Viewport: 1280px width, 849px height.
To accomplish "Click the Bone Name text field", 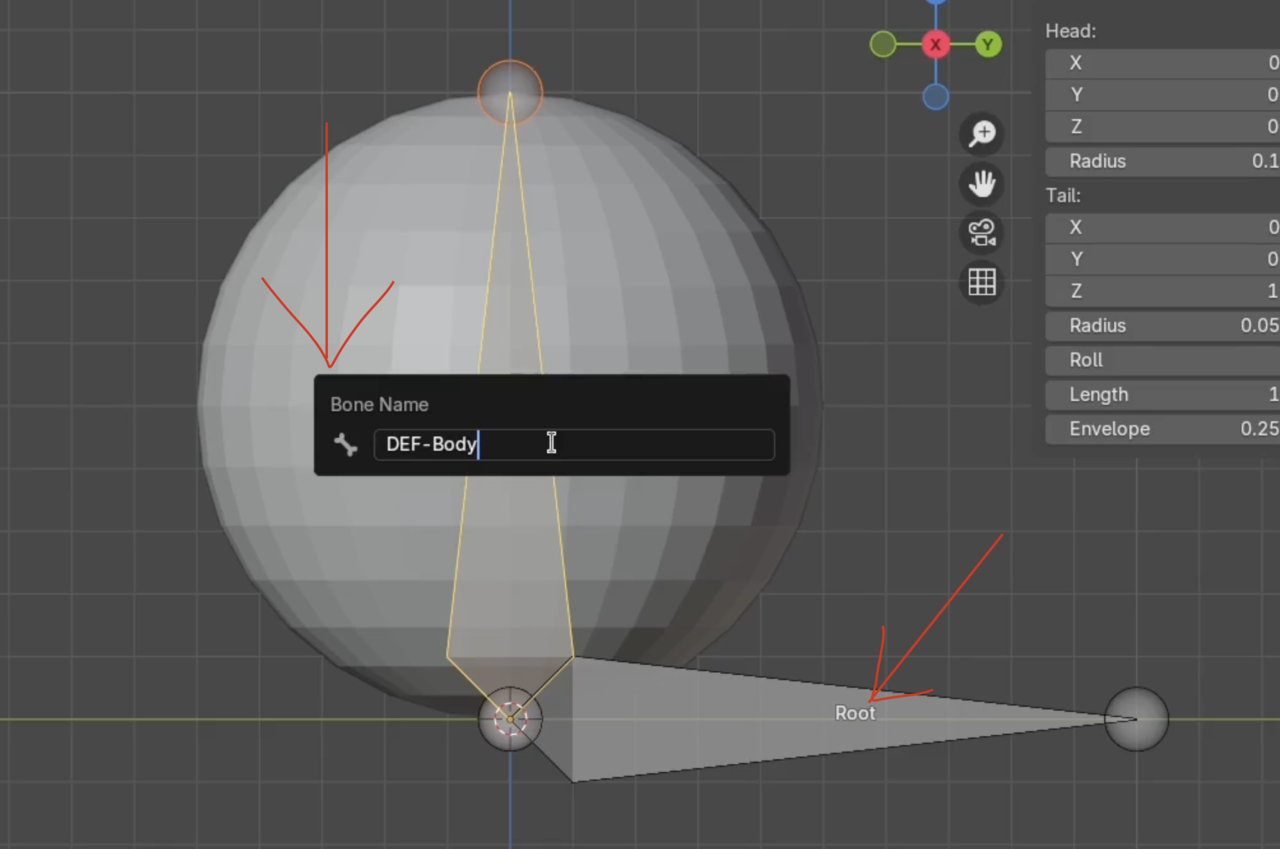I will pos(574,445).
